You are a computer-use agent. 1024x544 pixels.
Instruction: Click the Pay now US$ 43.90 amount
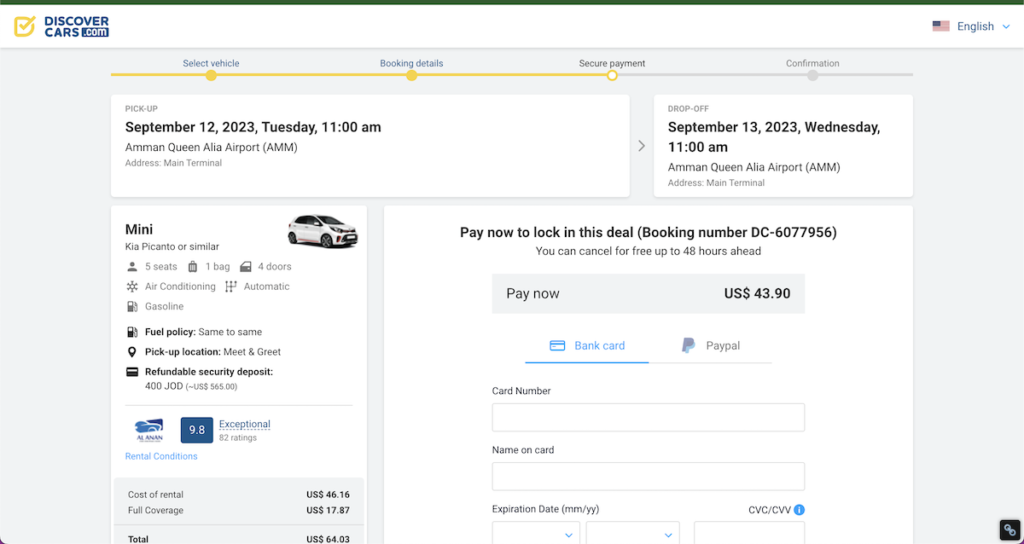click(757, 294)
